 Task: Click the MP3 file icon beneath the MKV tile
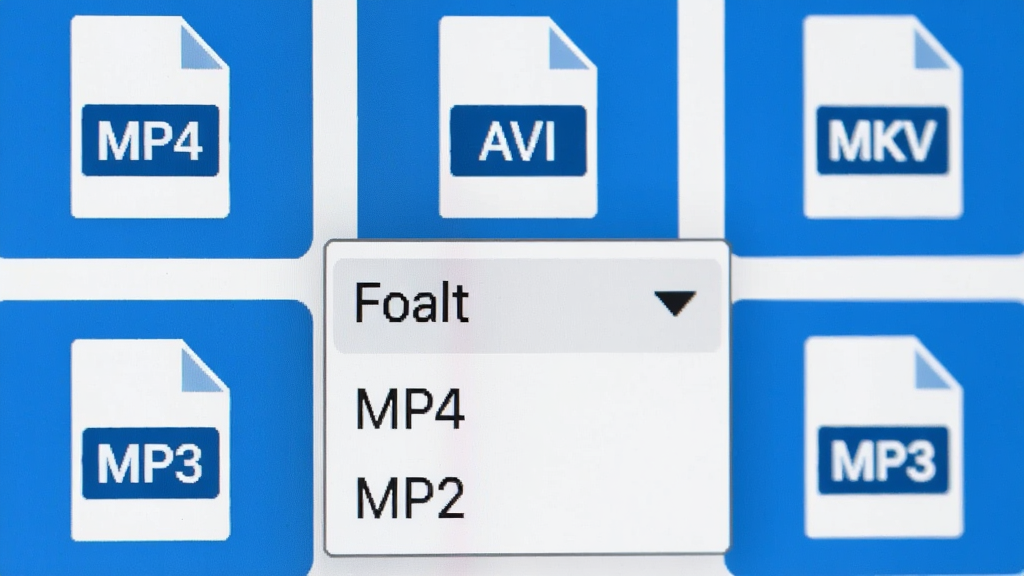click(x=884, y=437)
